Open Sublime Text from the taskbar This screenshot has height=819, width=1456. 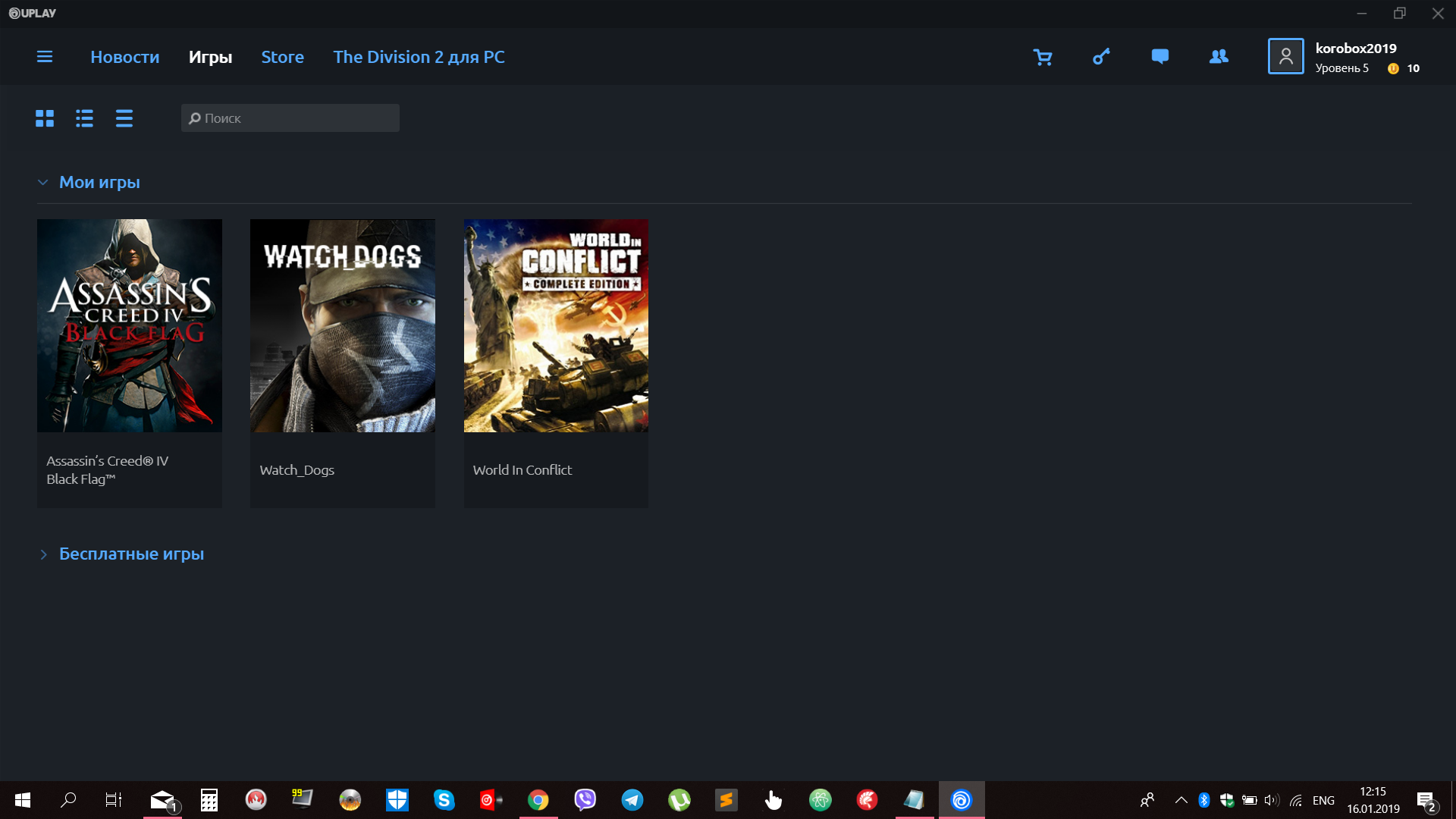coord(726,800)
